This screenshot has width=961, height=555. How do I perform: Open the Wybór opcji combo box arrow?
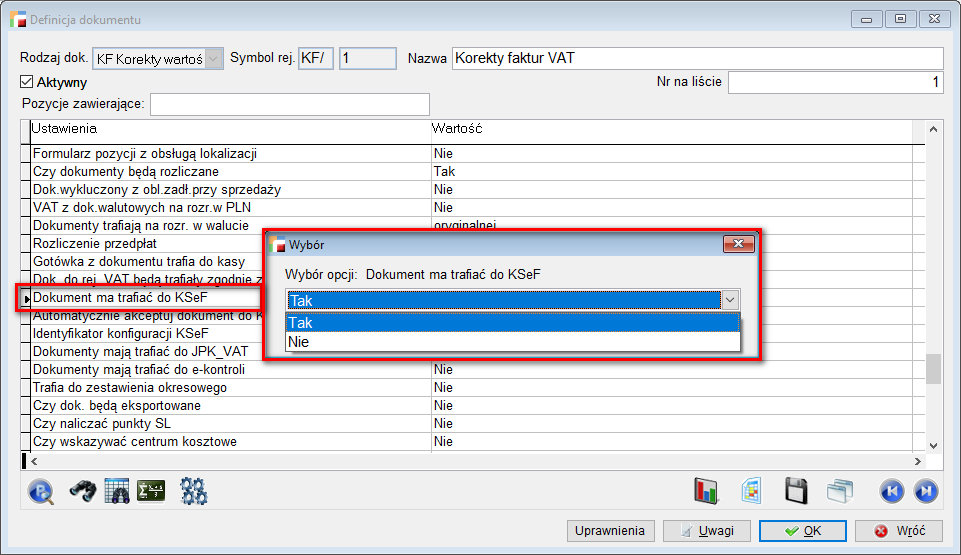click(x=731, y=300)
